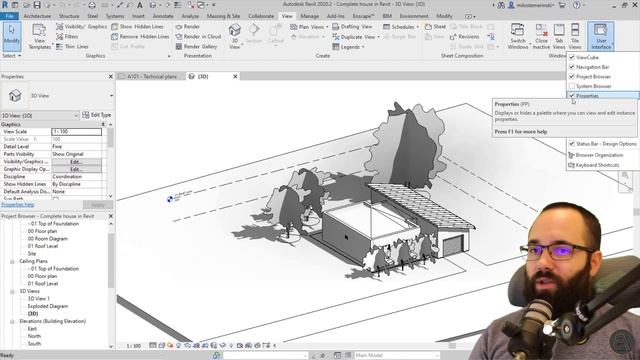Create a 3D View
The height and width of the screenshot is (360, 640).
pyautogui.click(x=235, y=36)
